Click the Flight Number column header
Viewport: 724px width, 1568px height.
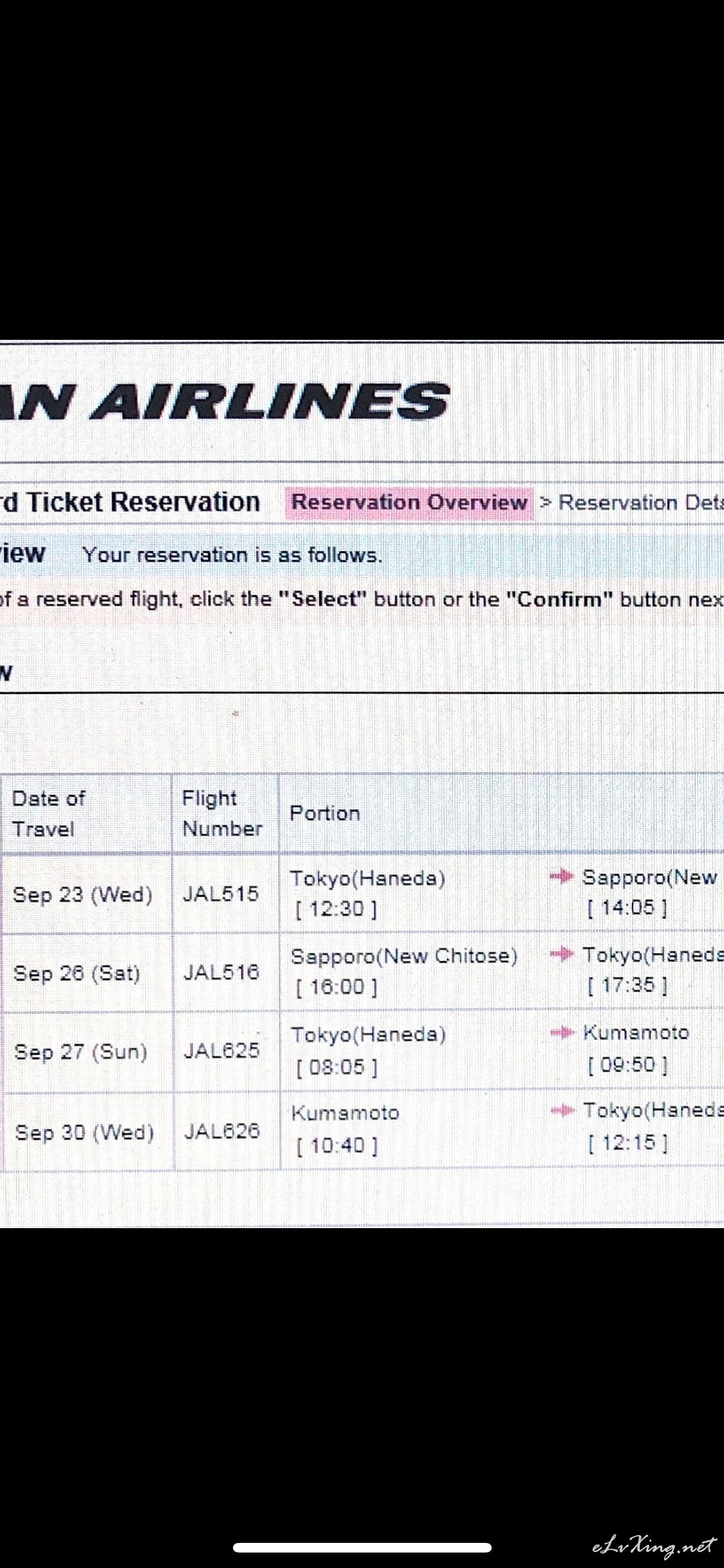coord(222,813)
